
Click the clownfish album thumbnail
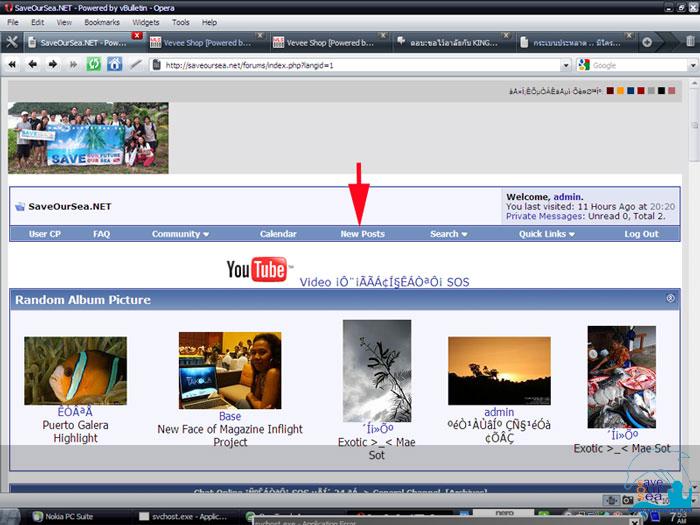pyautogui.click(x=75, y=370)
